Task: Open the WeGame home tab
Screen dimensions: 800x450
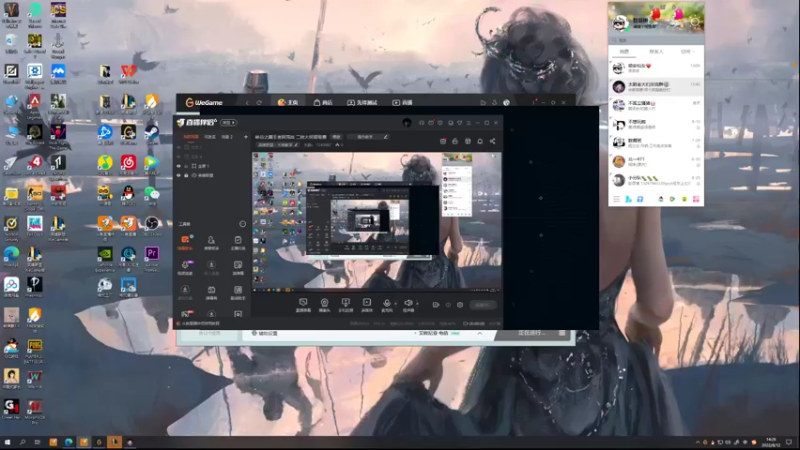Action: click(x=288, y=103)
